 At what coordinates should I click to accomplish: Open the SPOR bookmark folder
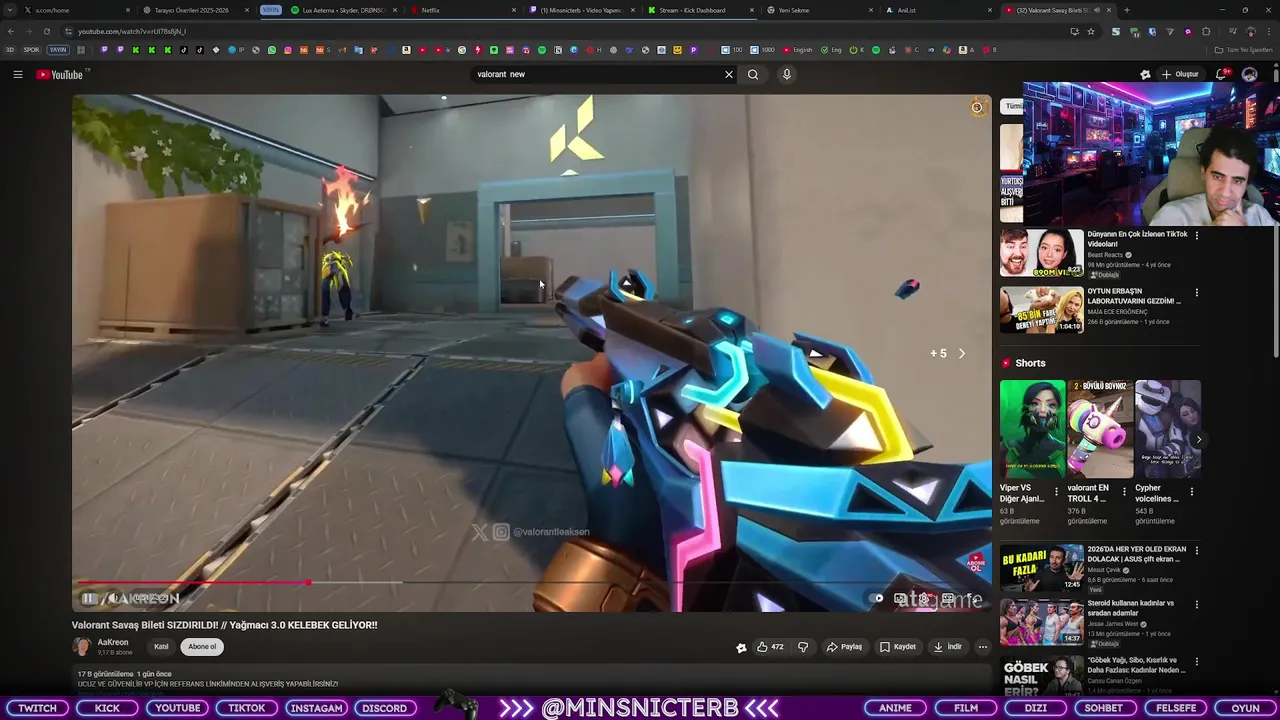click(x=32, y=50)
